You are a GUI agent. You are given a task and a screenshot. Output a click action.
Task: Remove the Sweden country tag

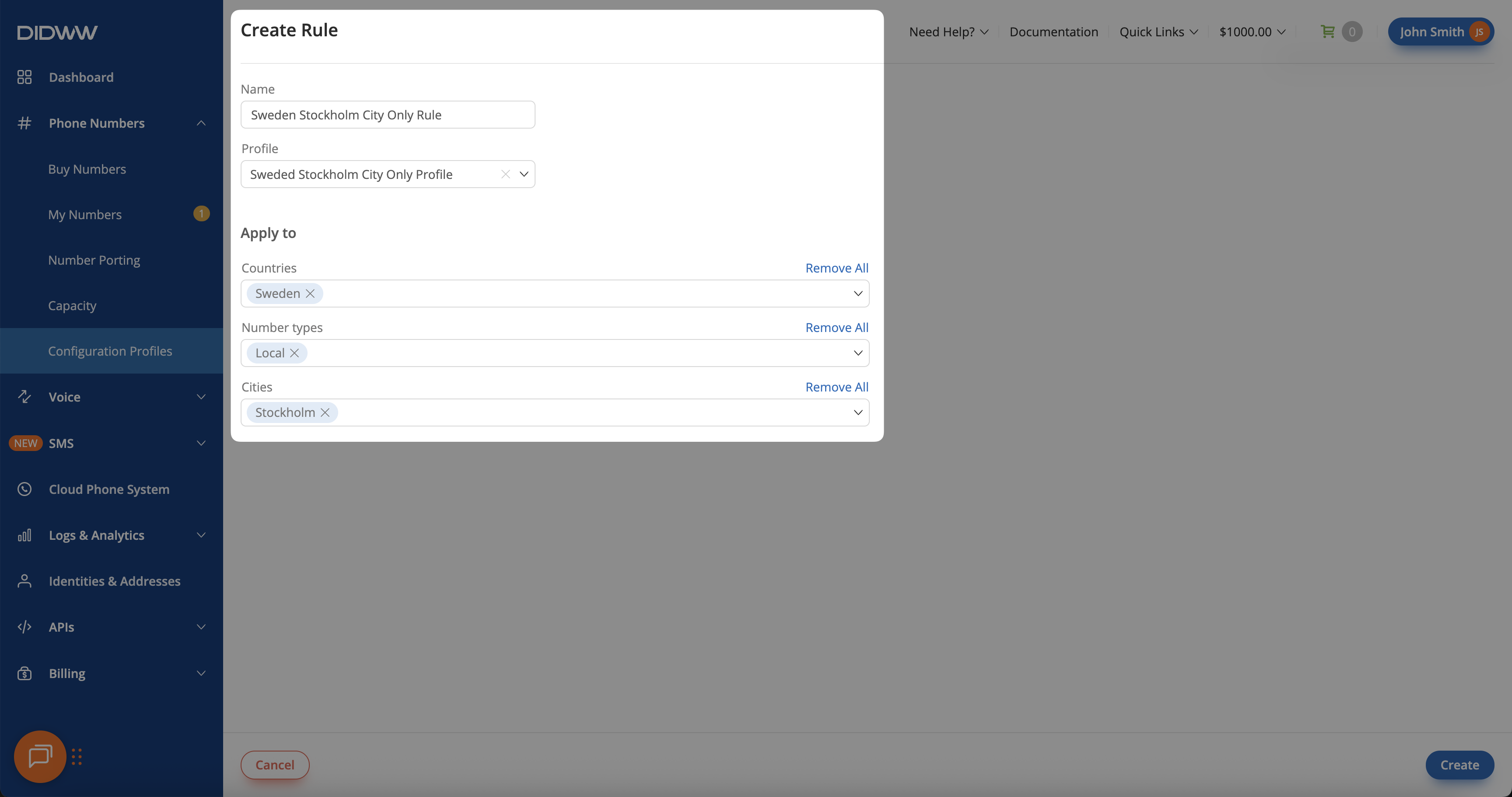point(311,294)
